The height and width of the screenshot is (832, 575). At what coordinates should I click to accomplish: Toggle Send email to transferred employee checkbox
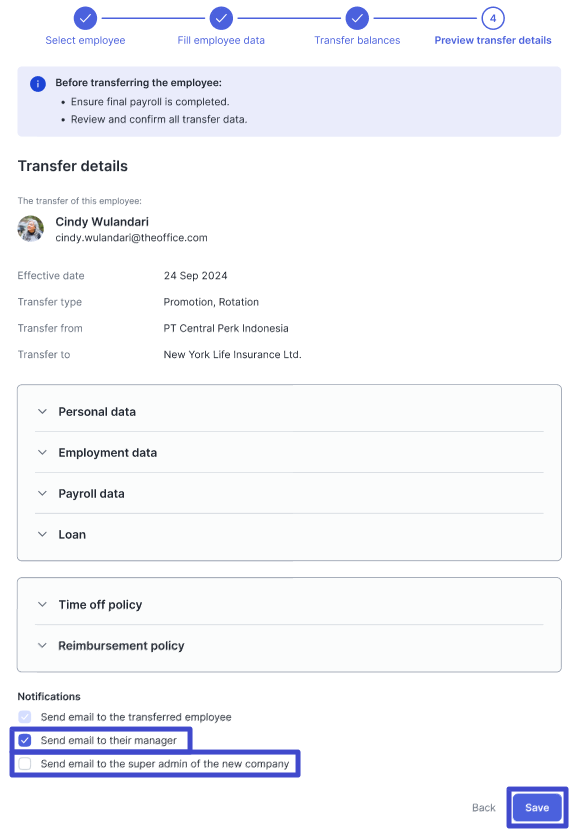[x=25, y=717]
